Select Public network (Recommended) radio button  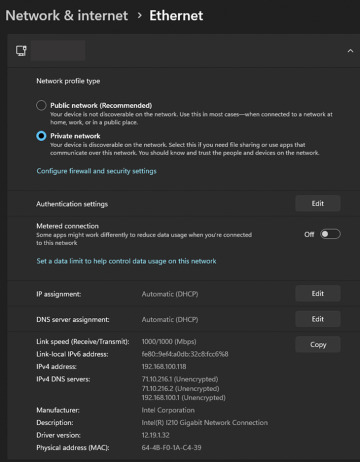click(x=41, y=105)
